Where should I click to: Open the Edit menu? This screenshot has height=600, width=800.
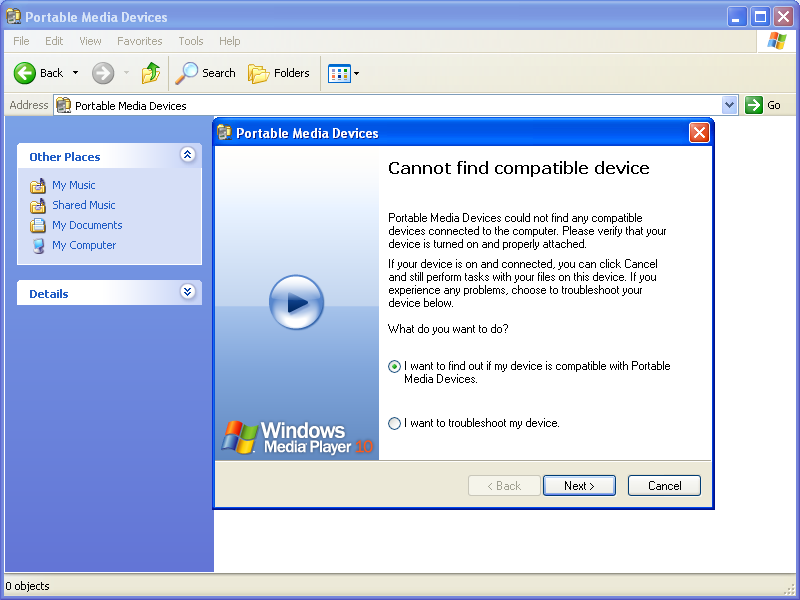point(54,41)
